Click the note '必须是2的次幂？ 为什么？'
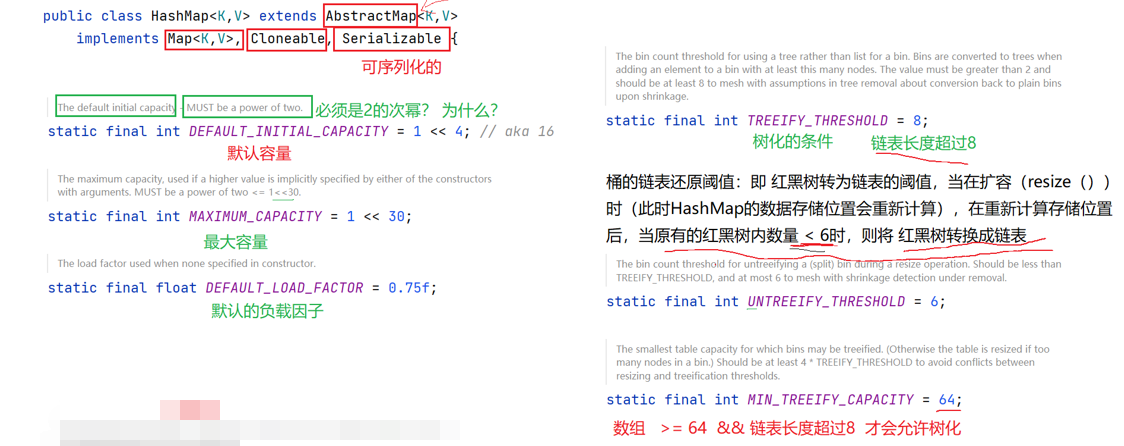This screenshot has height=446, width=1124. click(x=407, y=110)
